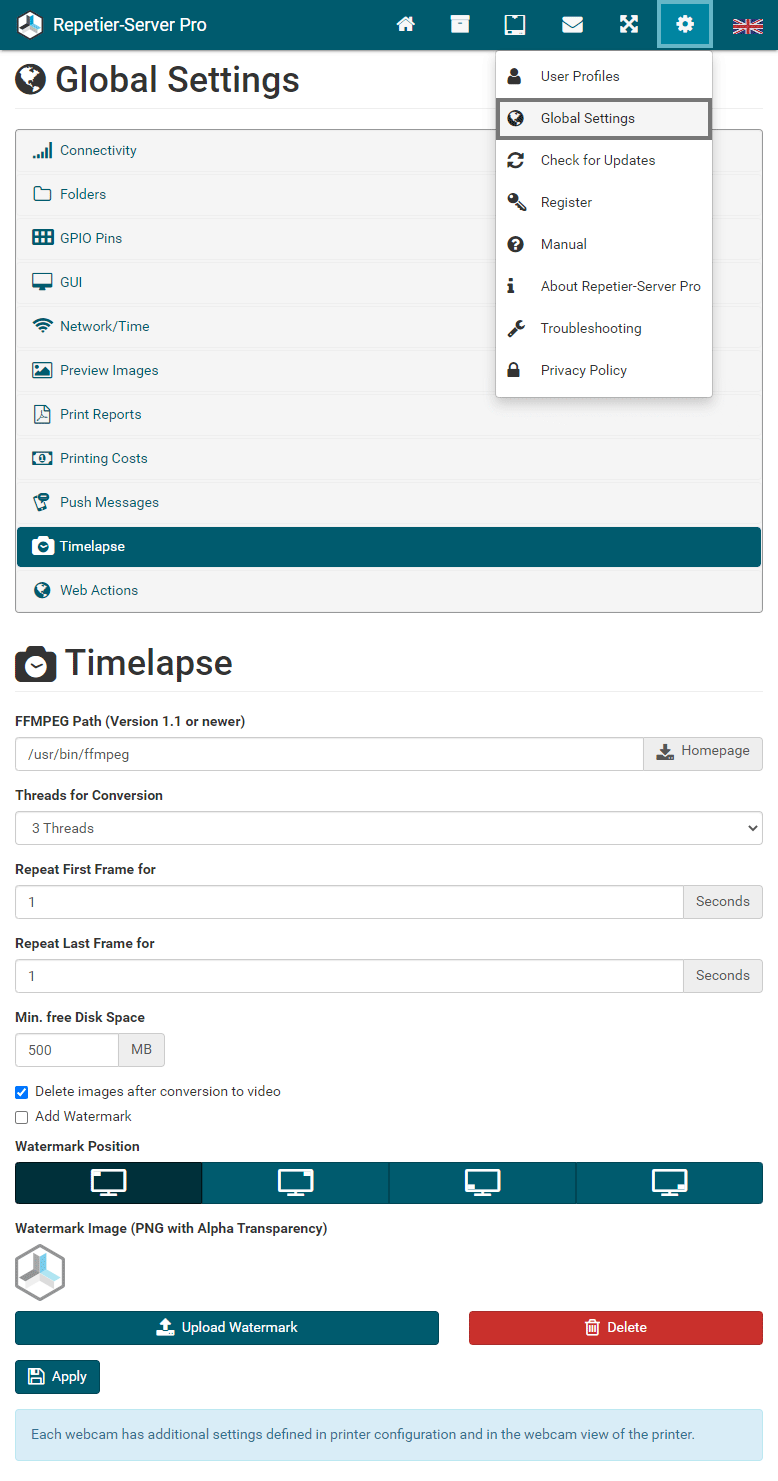
Task: Go to the home dashboard icon
Action: point(406,25)
